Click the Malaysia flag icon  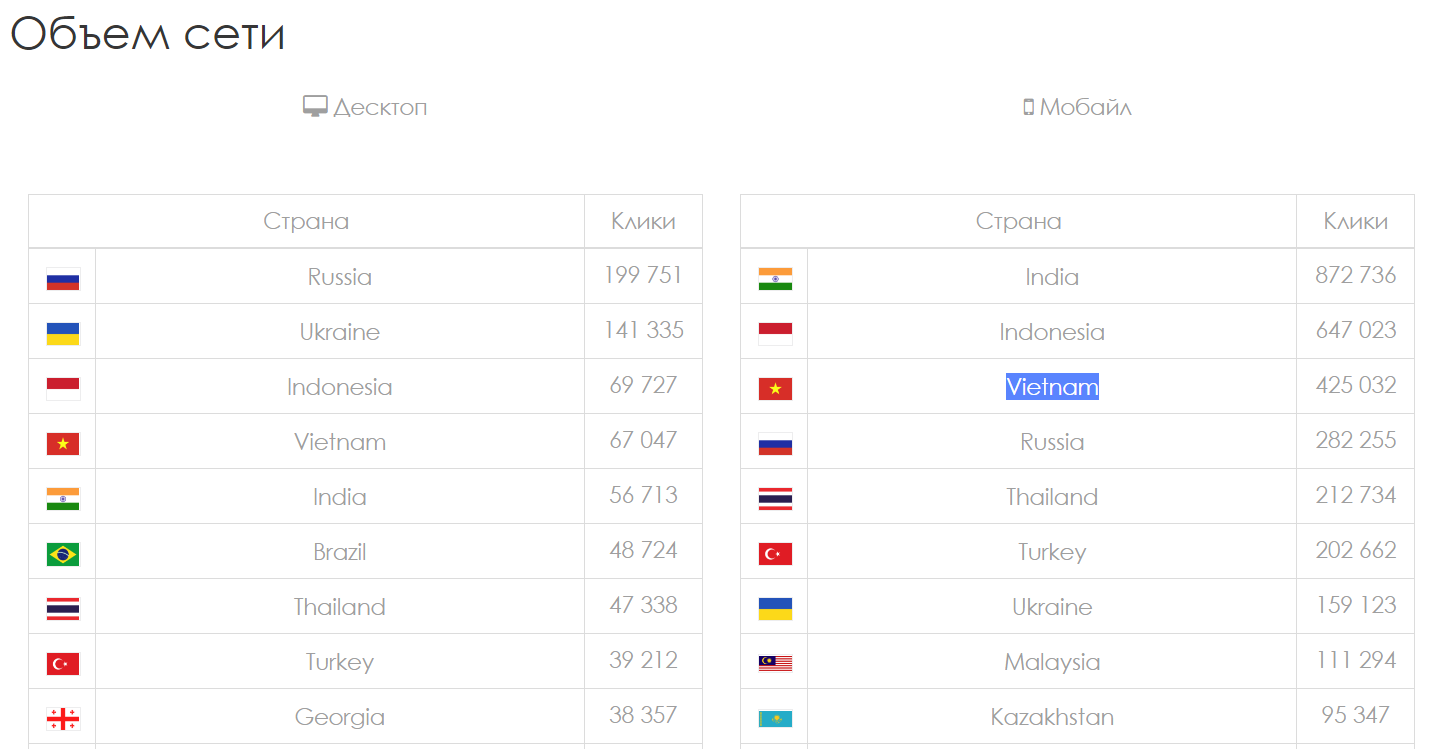(775, 663)
